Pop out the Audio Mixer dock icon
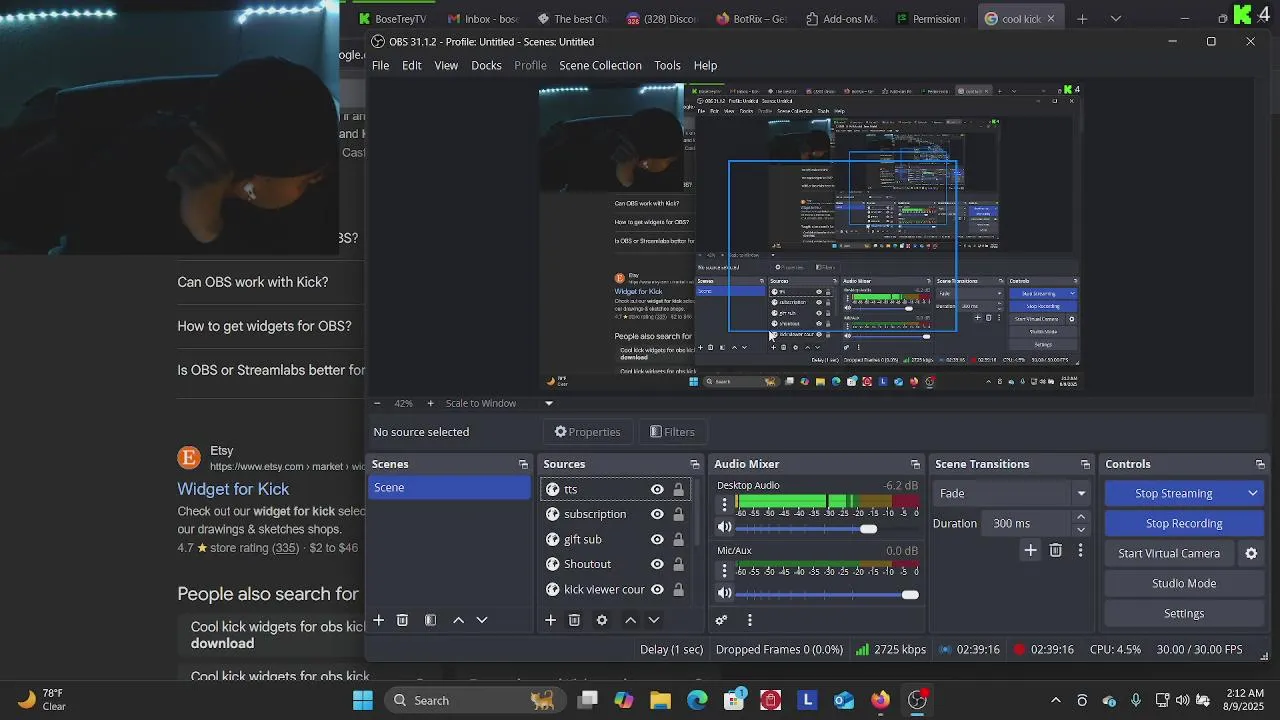 (x=915, y=464)
